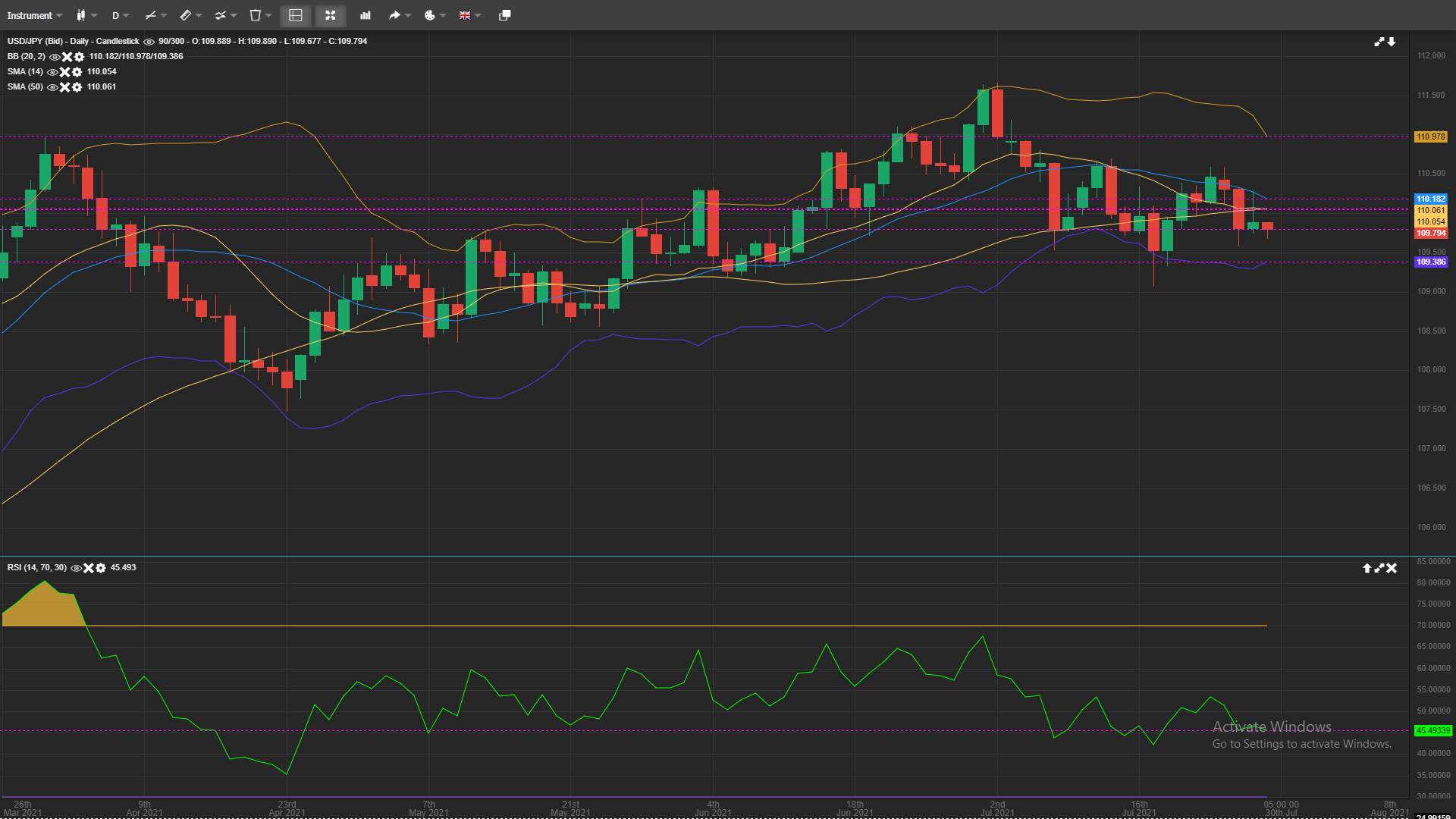This screenshot has width=1456, height=819.
Task: Toggle visibility of SMA (50) indicator
Action: (52, 87)
